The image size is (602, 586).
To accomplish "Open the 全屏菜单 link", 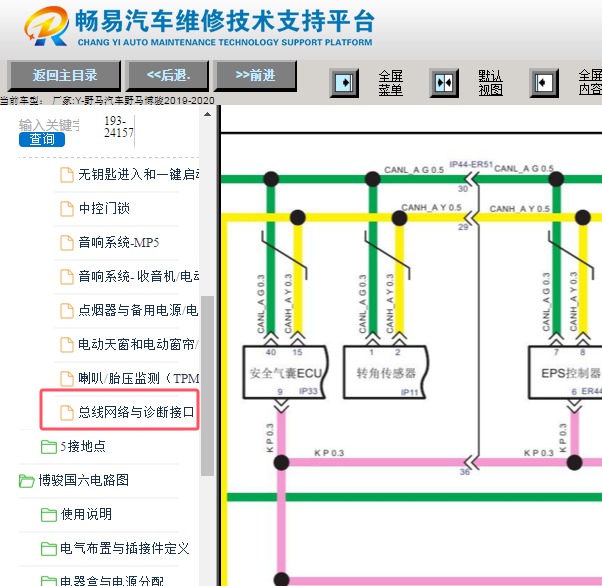I will 390,83.
